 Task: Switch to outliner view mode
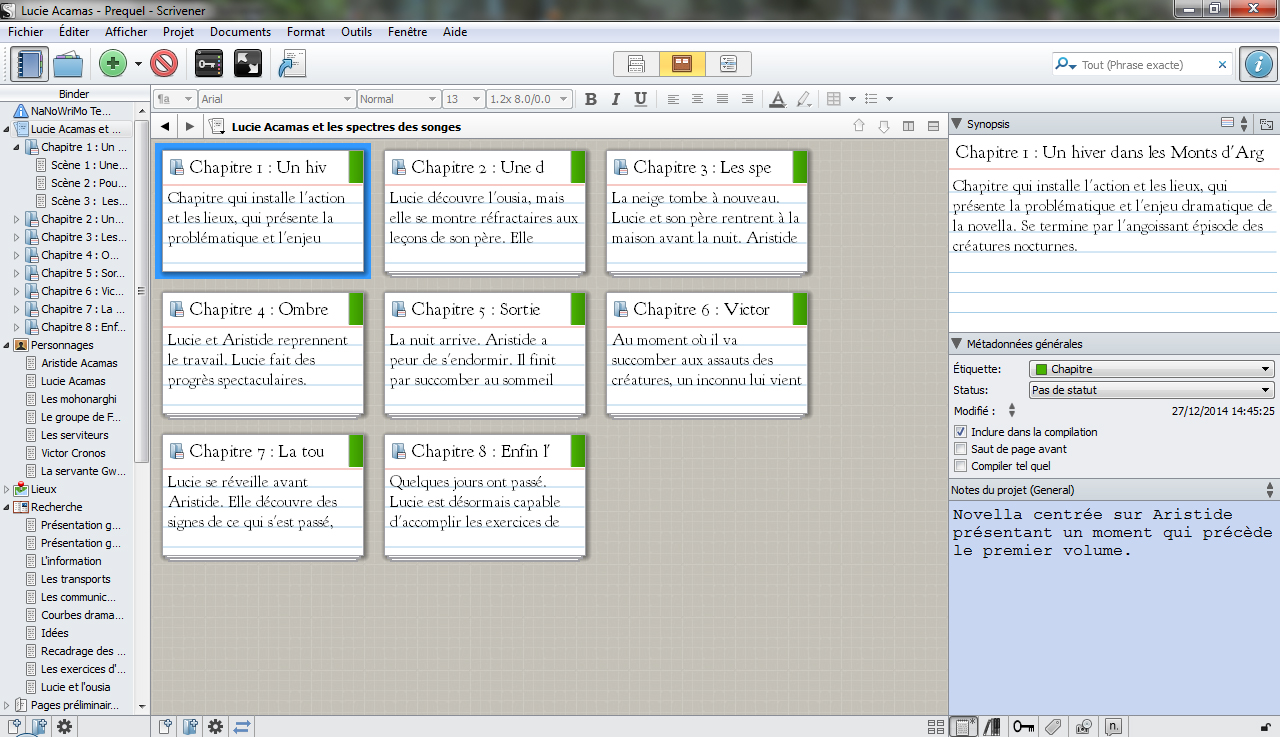(x=728, y=64)
